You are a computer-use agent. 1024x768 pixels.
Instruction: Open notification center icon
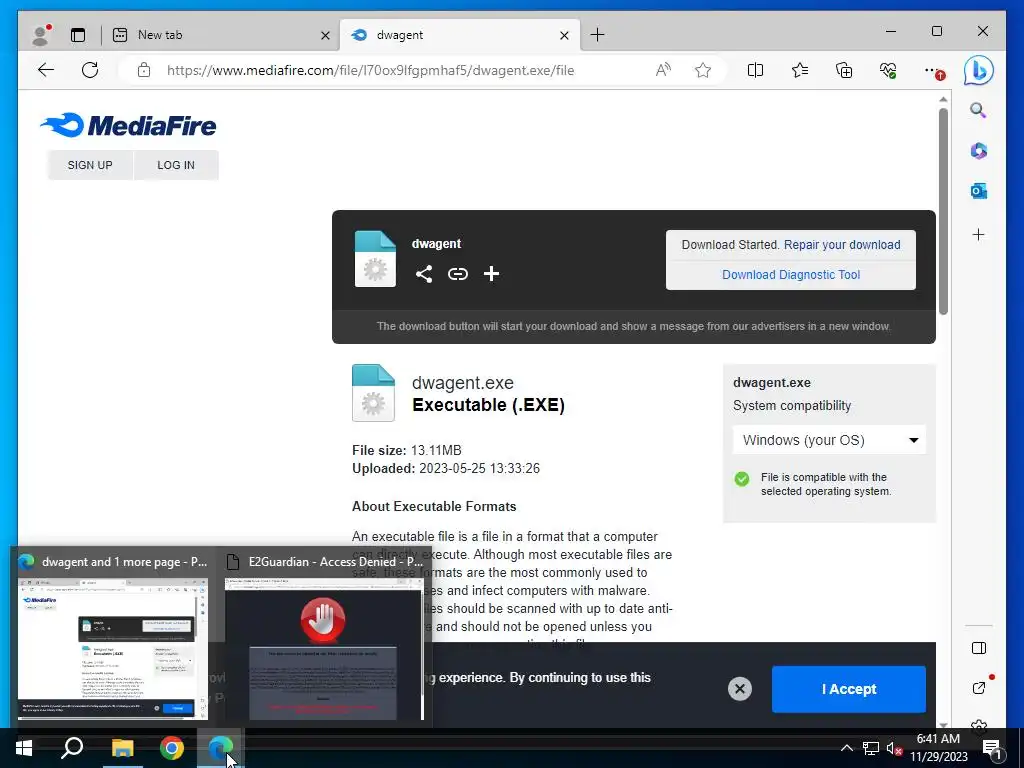[991, 748]
